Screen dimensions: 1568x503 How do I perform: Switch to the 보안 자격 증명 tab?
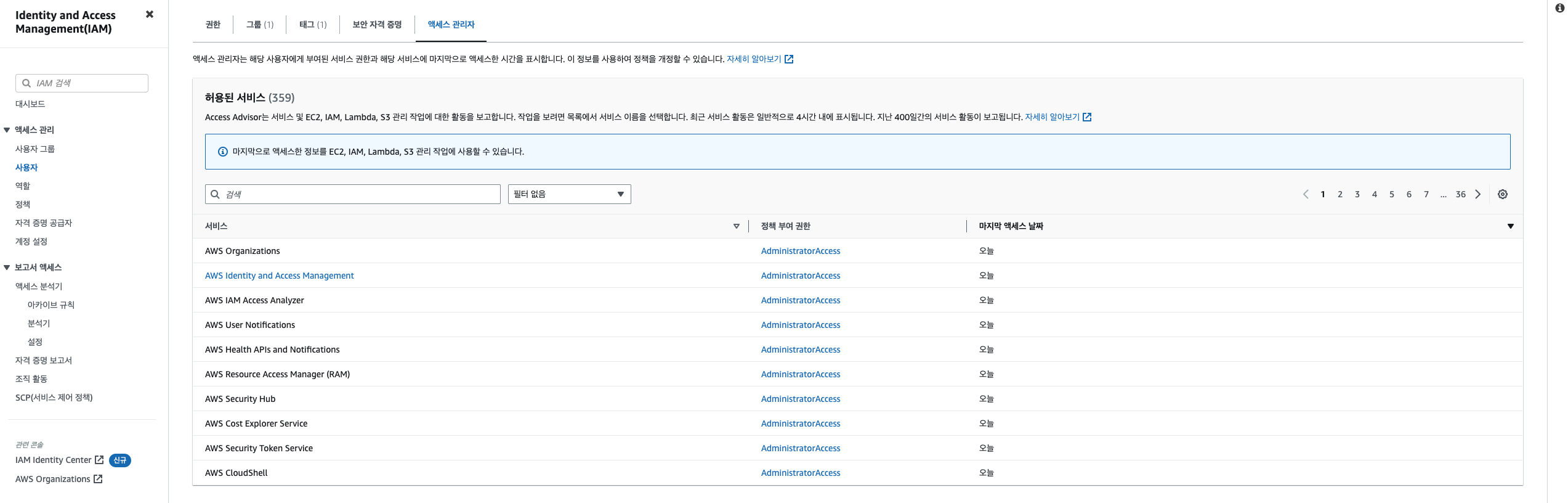point(377,25)
